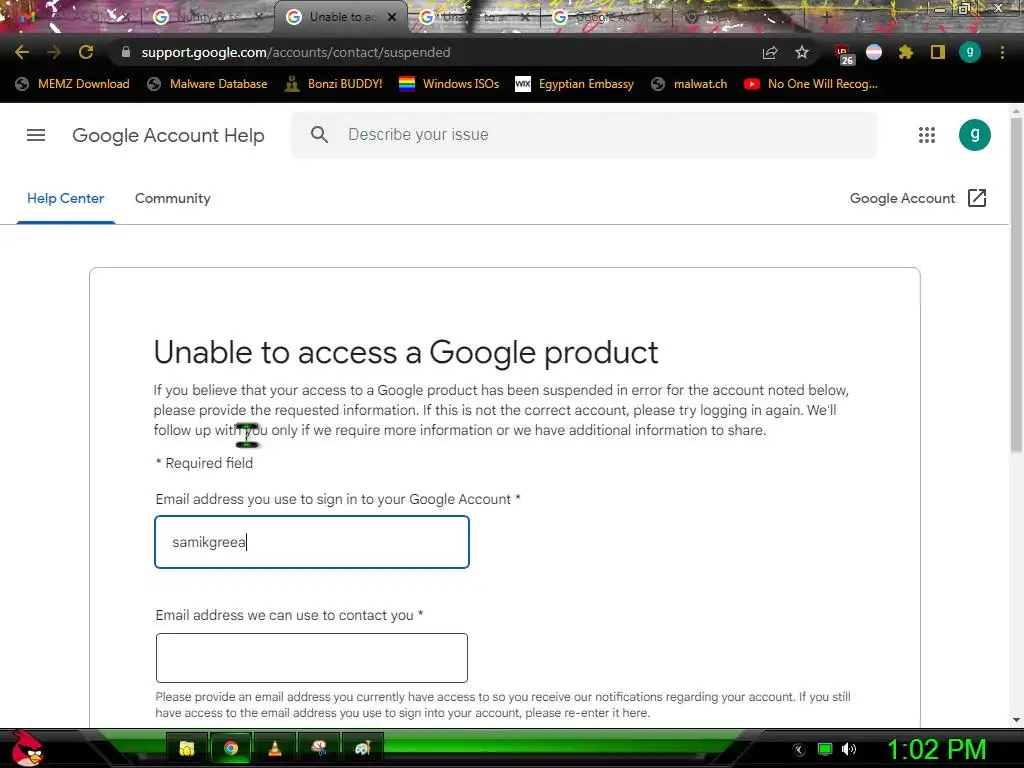1024x768 pixels.
Task: Open the Help main menu hamburger
Action: 36,135
